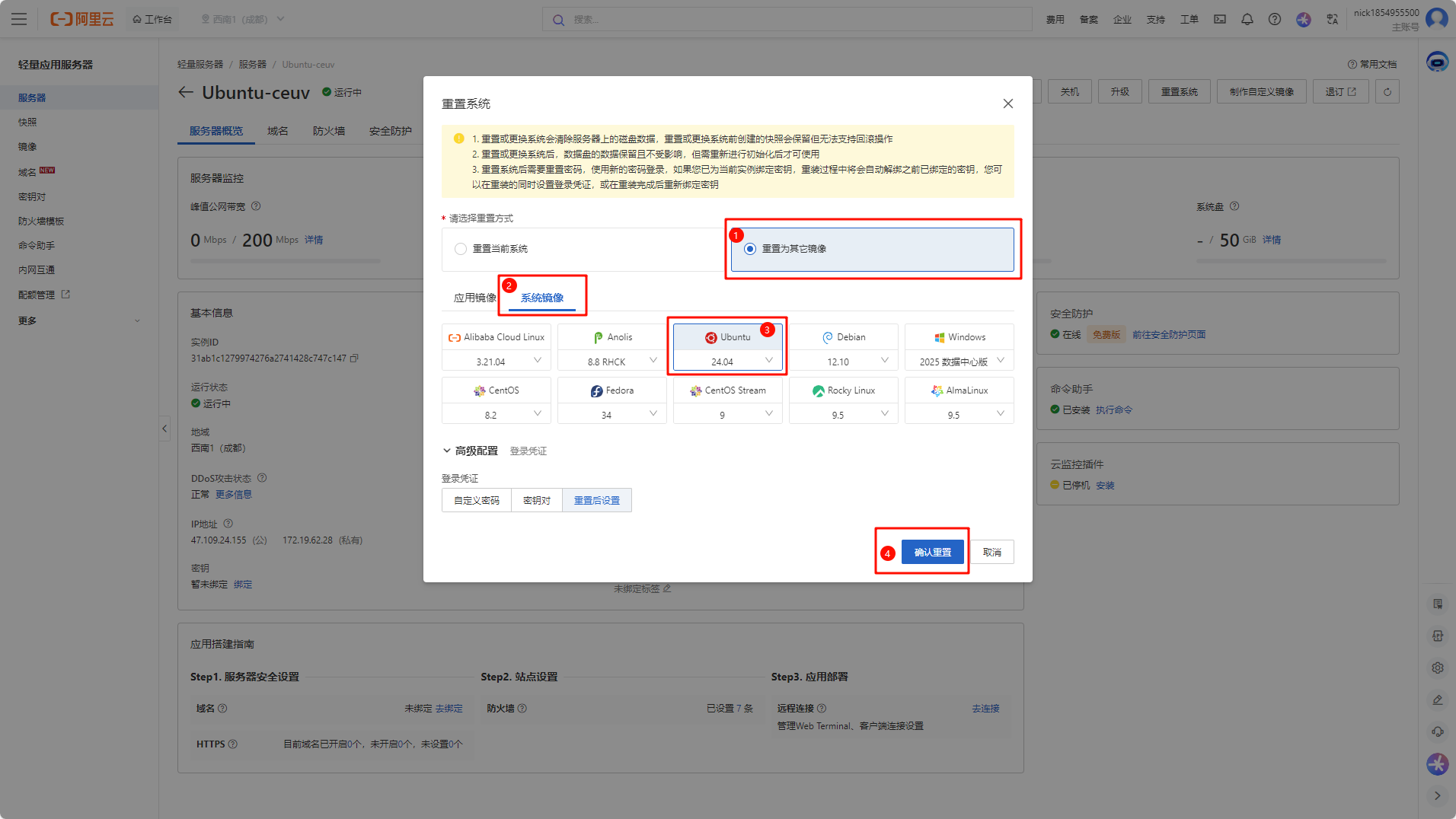Choose the 自定义密码 login credential option
Viewport: 1456px width, 819px height.
(x=477, y=500)
